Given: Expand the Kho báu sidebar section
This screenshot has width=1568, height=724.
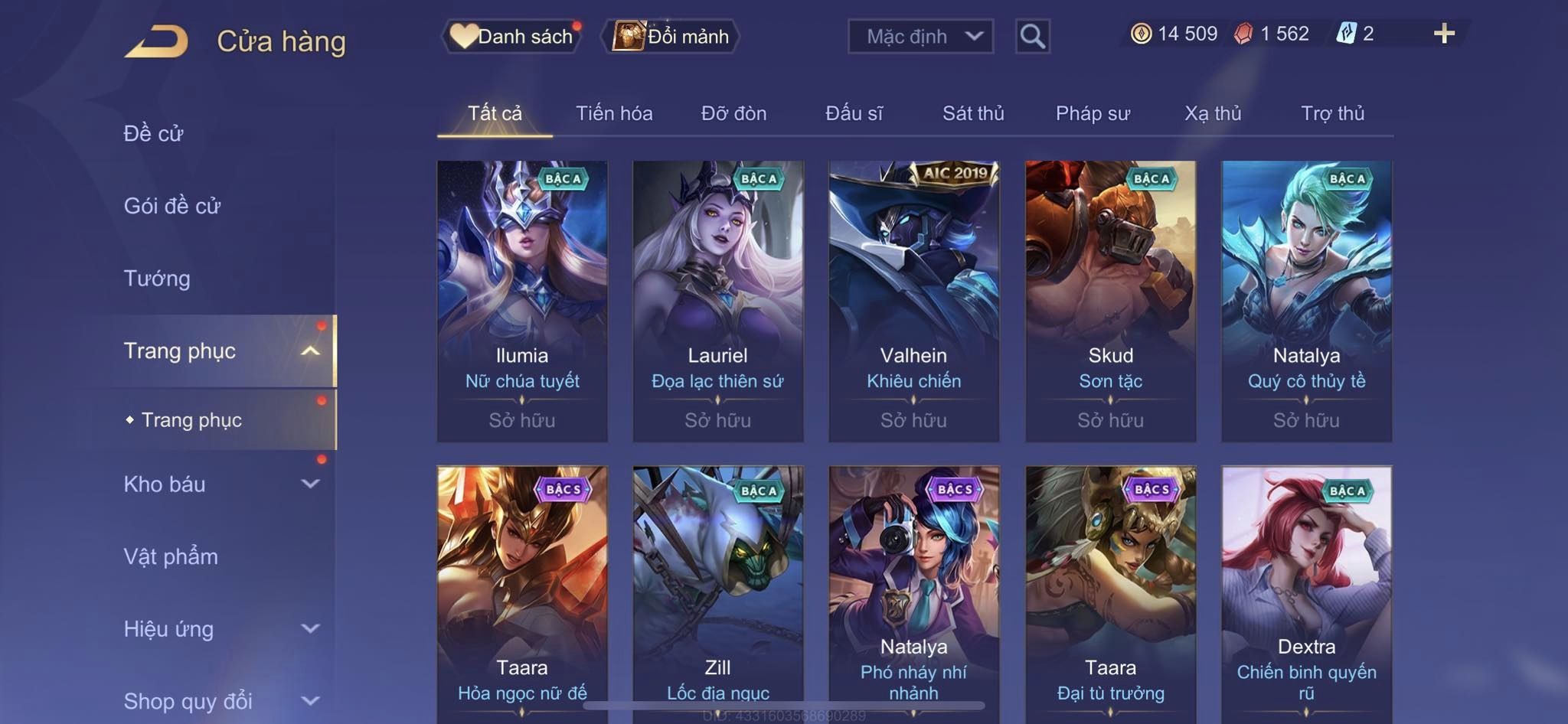Looking at the screenshot, I should [309, 484].
